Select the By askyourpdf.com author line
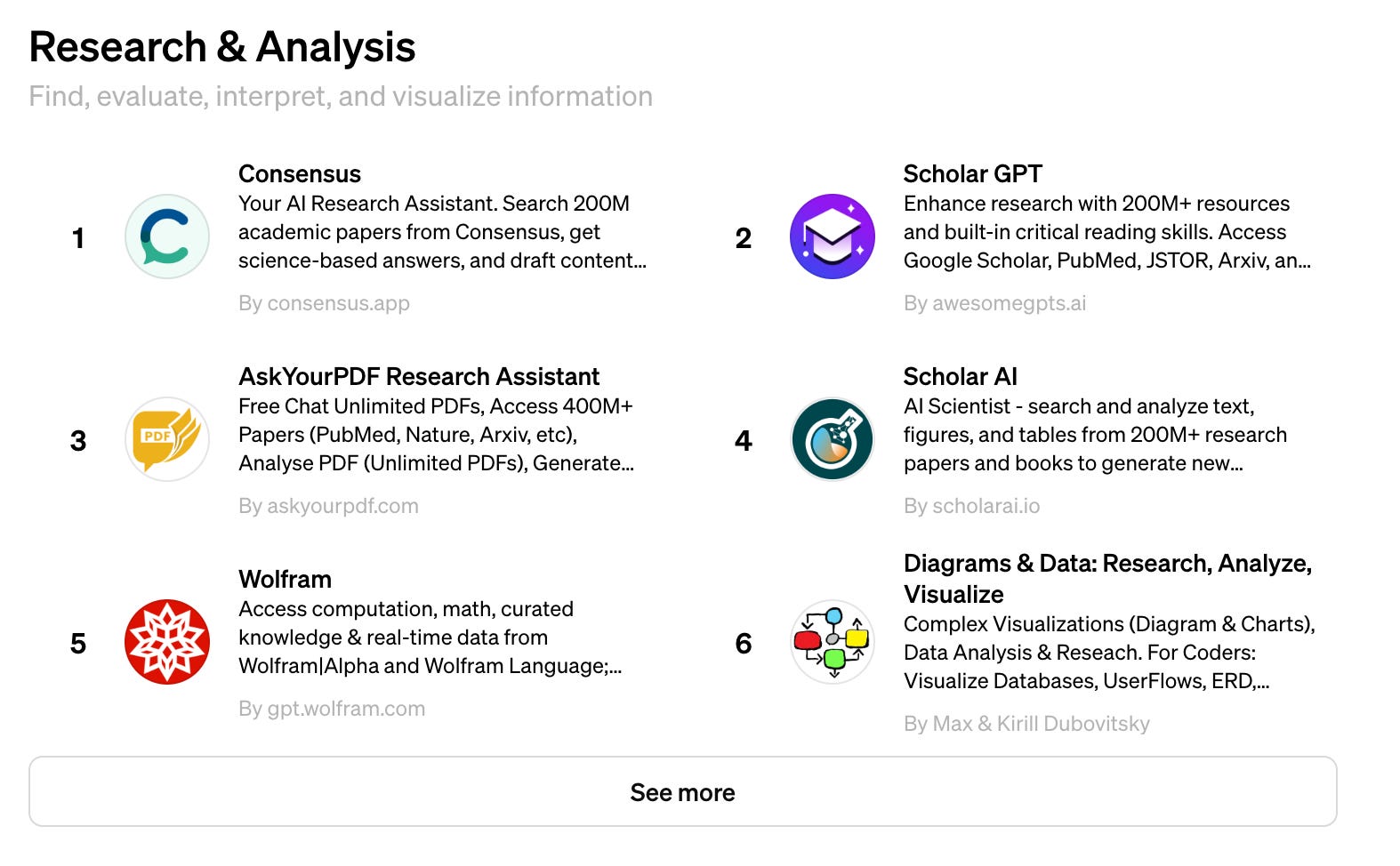This screenshot has height=866, width=1400. [328, 506]
